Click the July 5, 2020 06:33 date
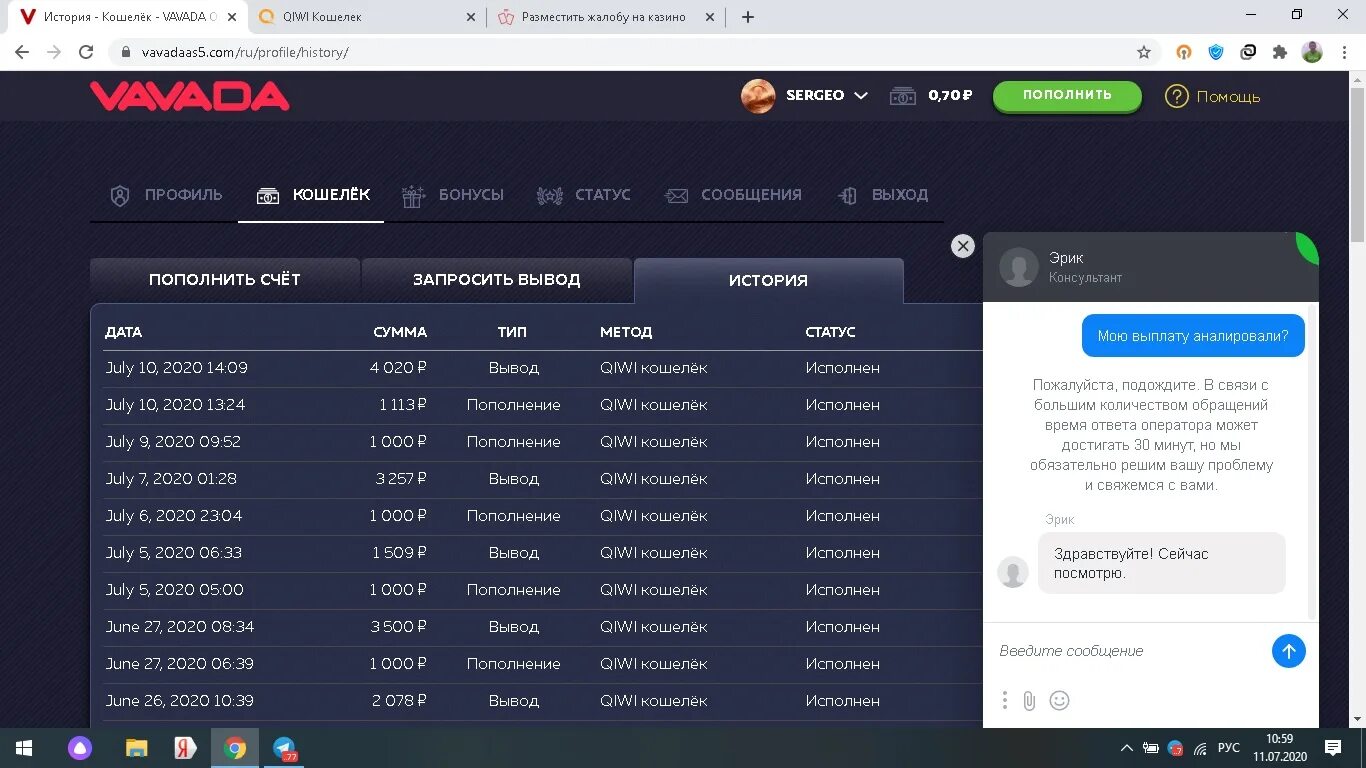Viewport: 1366px width, 768px height. [x=174, y=553]
